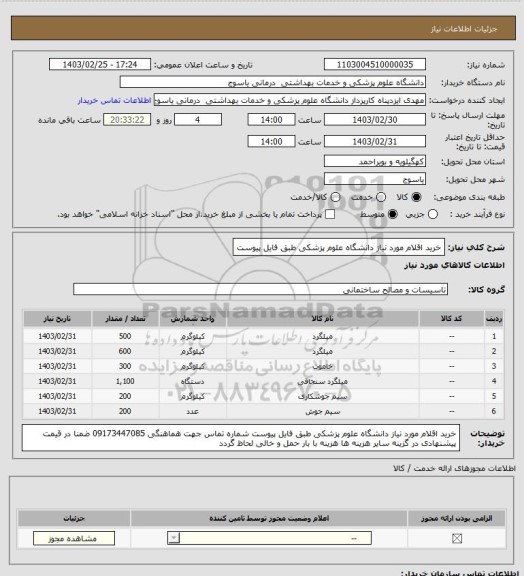Open the اطلاعات تماس خریدار link
524x576 pixels.
coord(114,100)
